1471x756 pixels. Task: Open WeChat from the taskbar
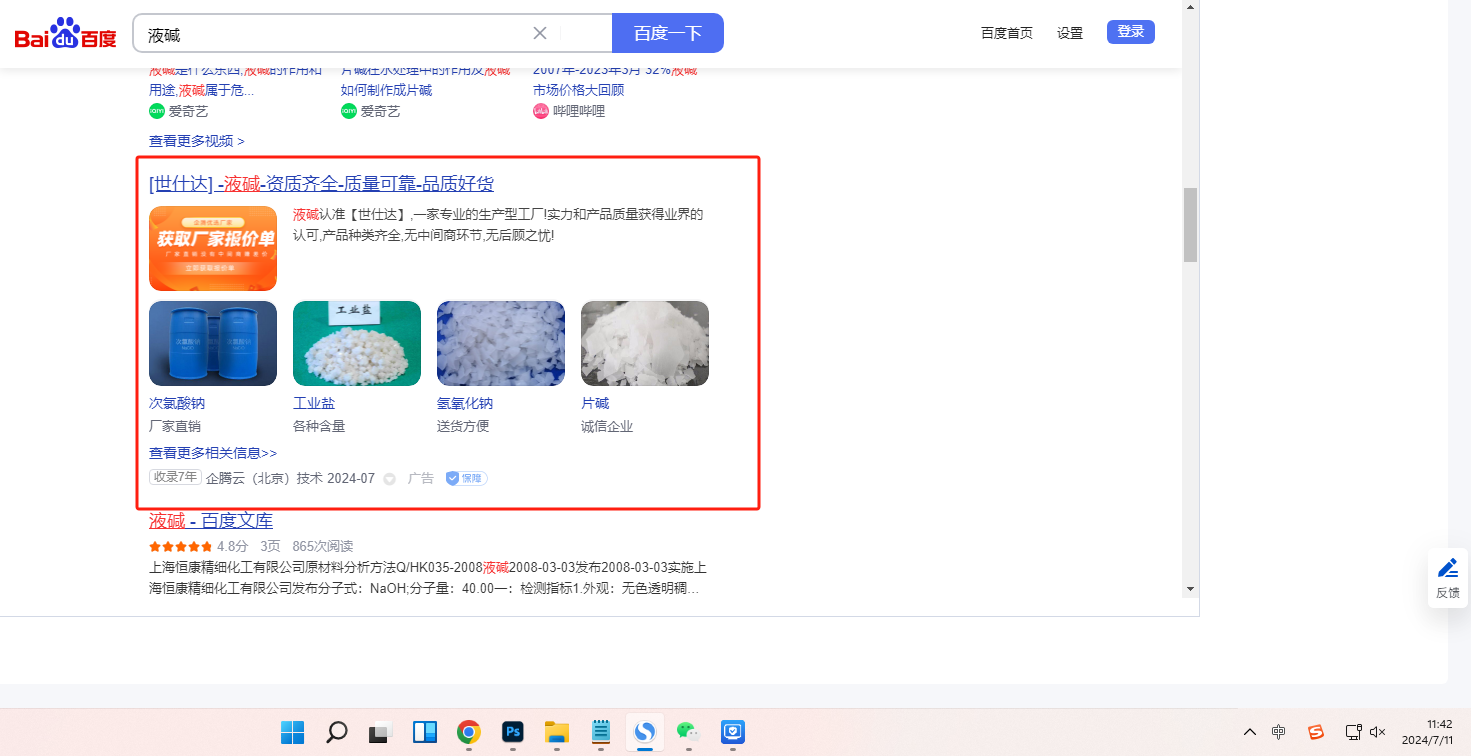coord(689,732)
